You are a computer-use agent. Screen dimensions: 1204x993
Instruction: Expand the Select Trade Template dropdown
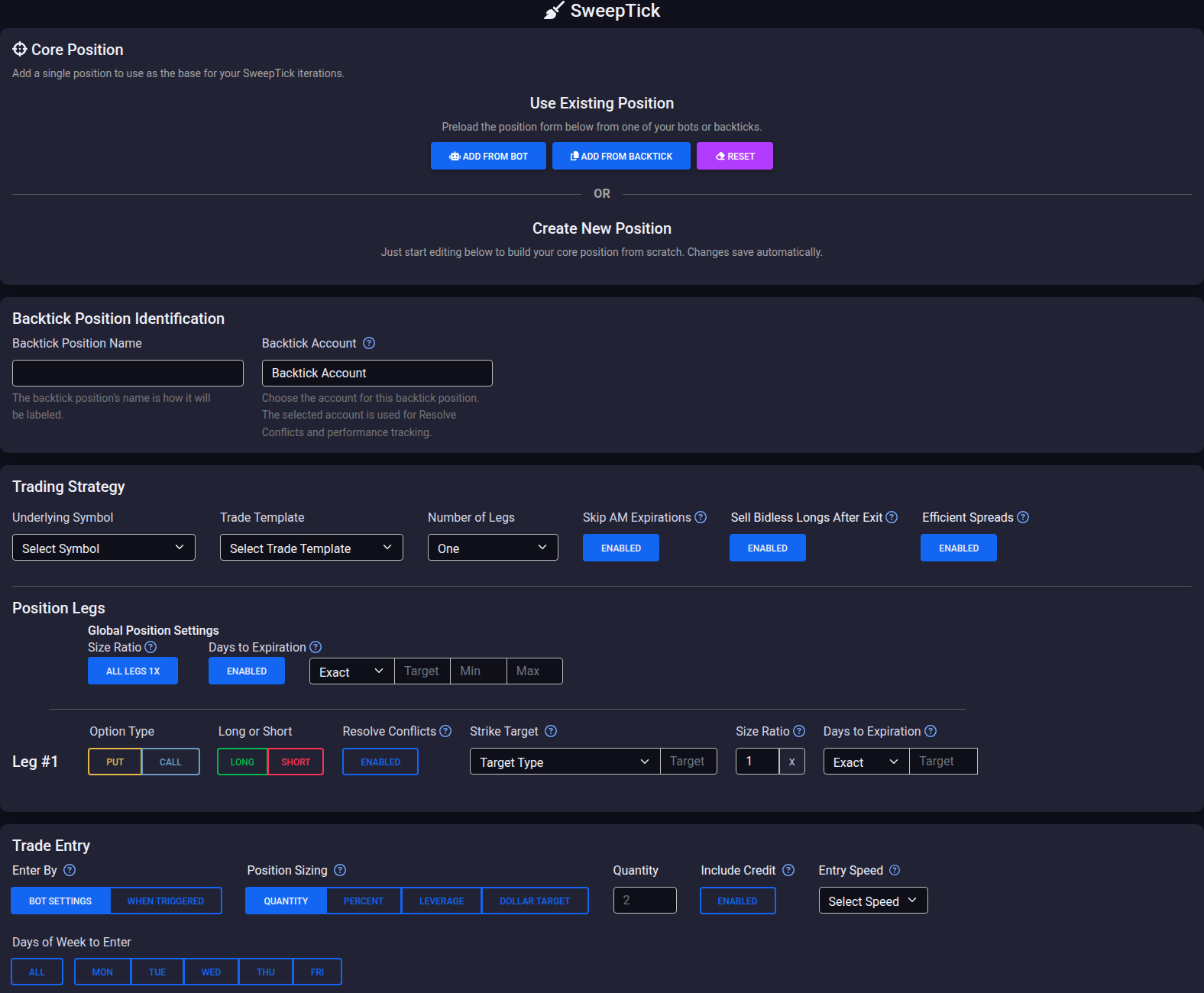[x=312, y=548]
